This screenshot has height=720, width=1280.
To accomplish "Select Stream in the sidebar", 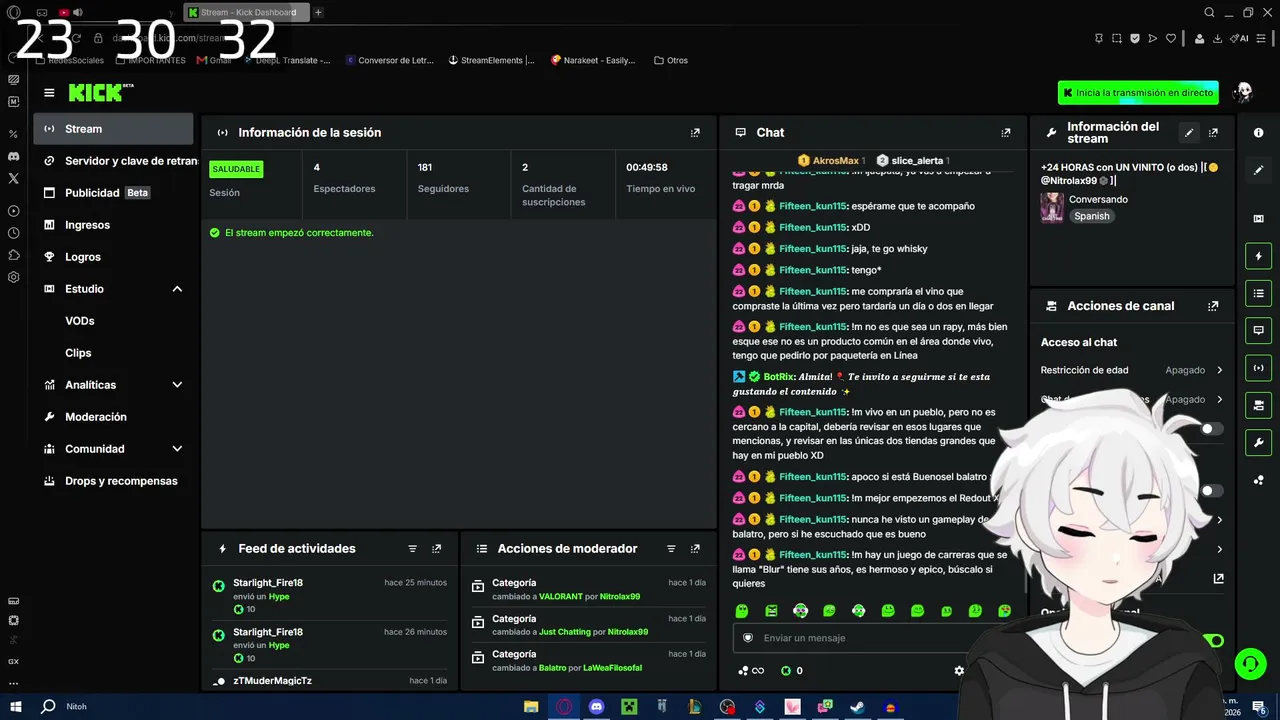I will click(113, 129).
